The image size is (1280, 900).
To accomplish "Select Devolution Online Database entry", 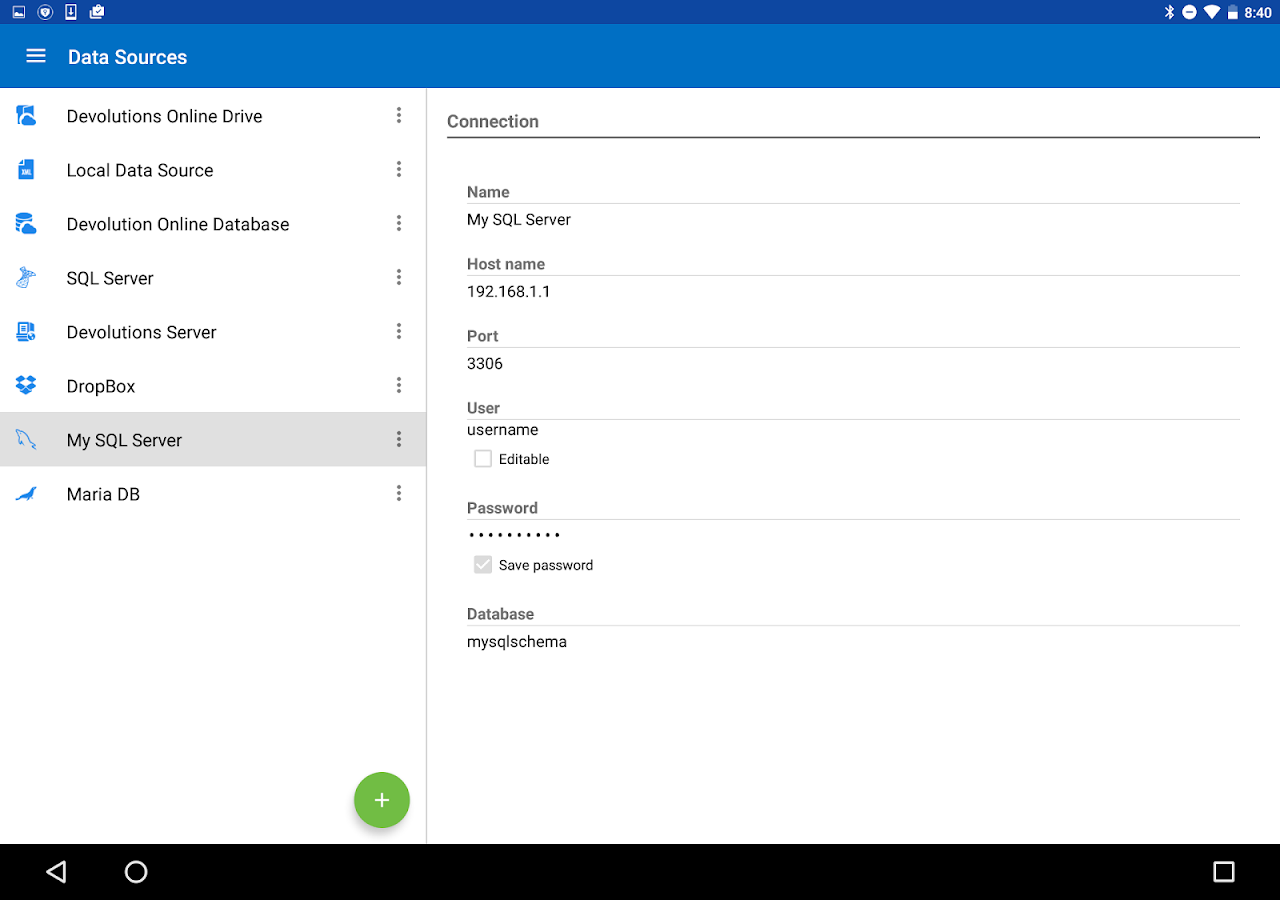I will [x=213, y=224].
